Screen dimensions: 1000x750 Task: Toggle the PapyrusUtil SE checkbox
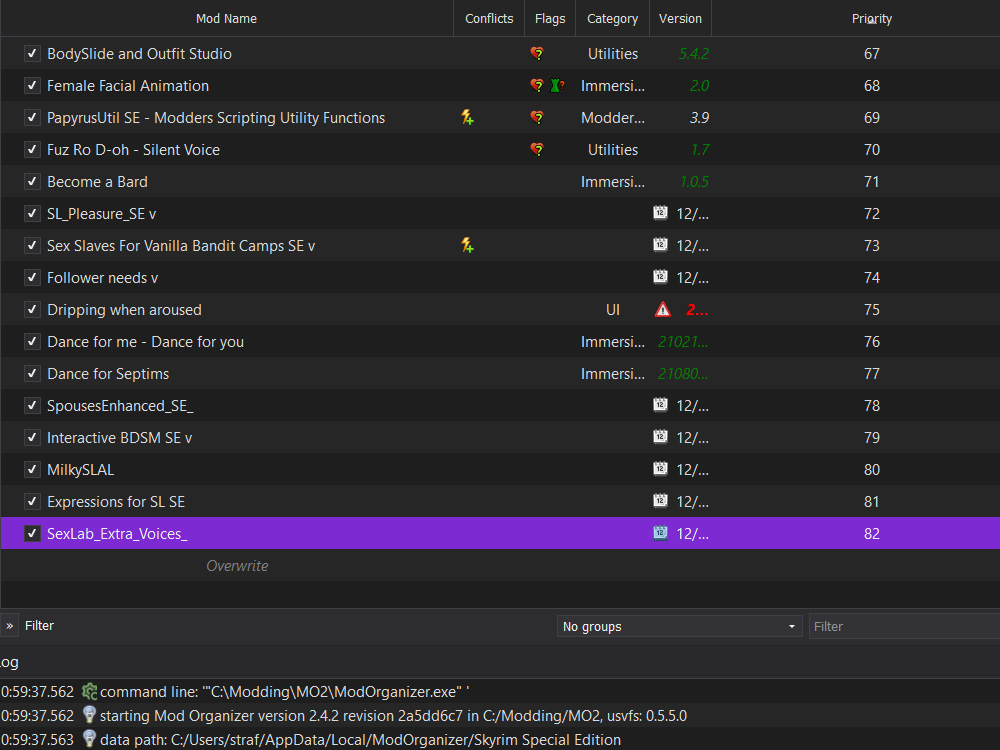click(33, 117)
